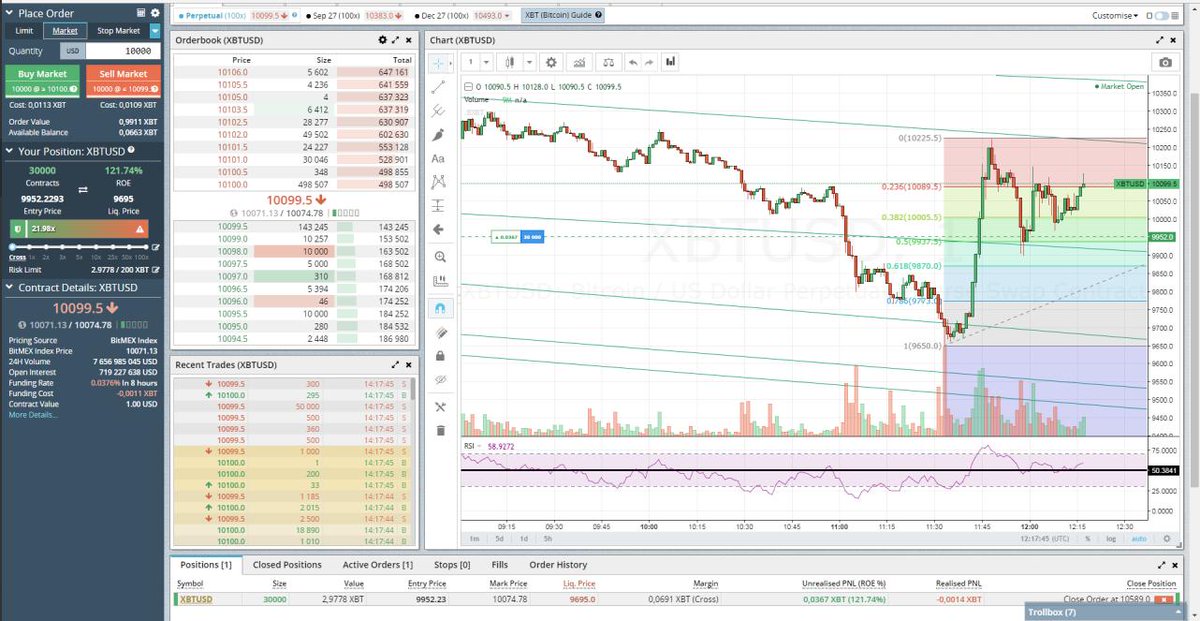Click the More Details... link
1200x621 pixels.
coord(33,414)
